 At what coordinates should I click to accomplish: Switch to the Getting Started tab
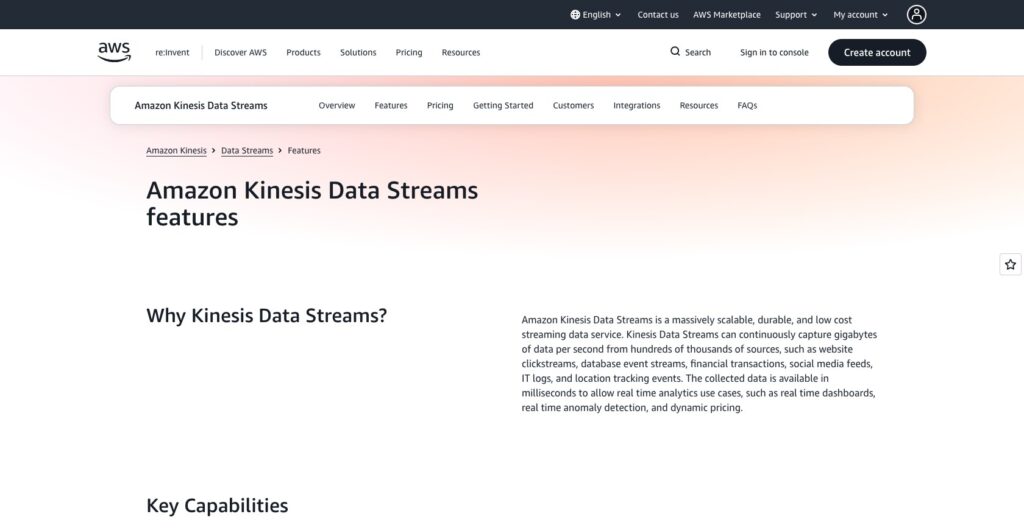point(503,105)
